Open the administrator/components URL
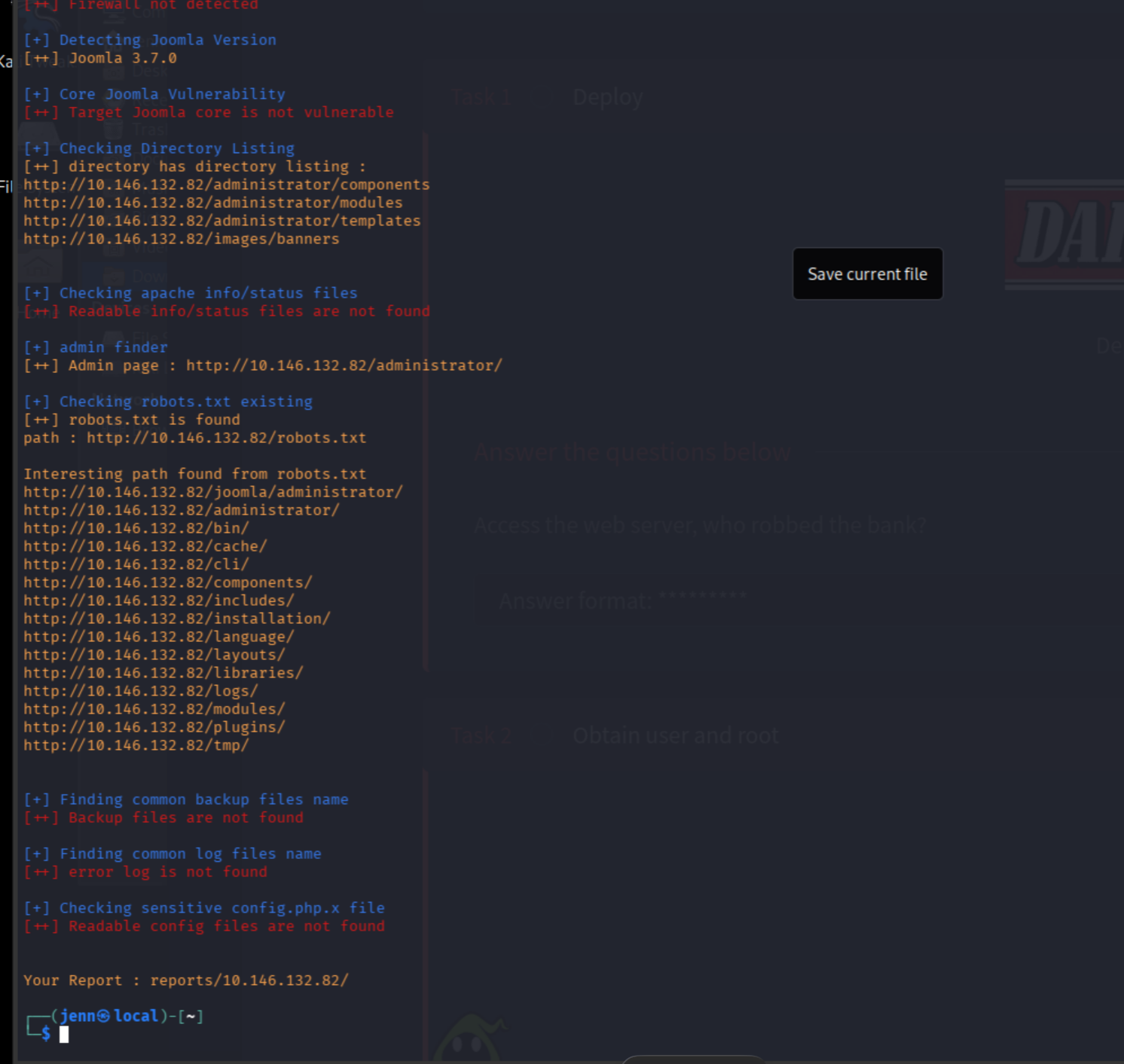This screenshot has height=1064, width=1124. click(227, 185)
